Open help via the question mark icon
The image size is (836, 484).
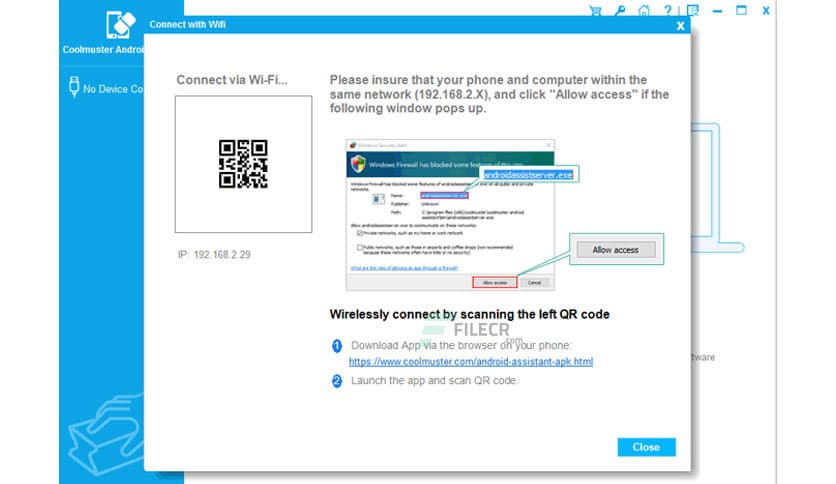[x=668, y=11]
